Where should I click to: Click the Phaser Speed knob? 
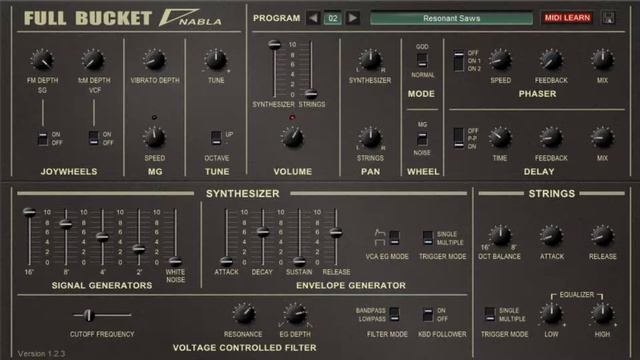click(500, 60)
